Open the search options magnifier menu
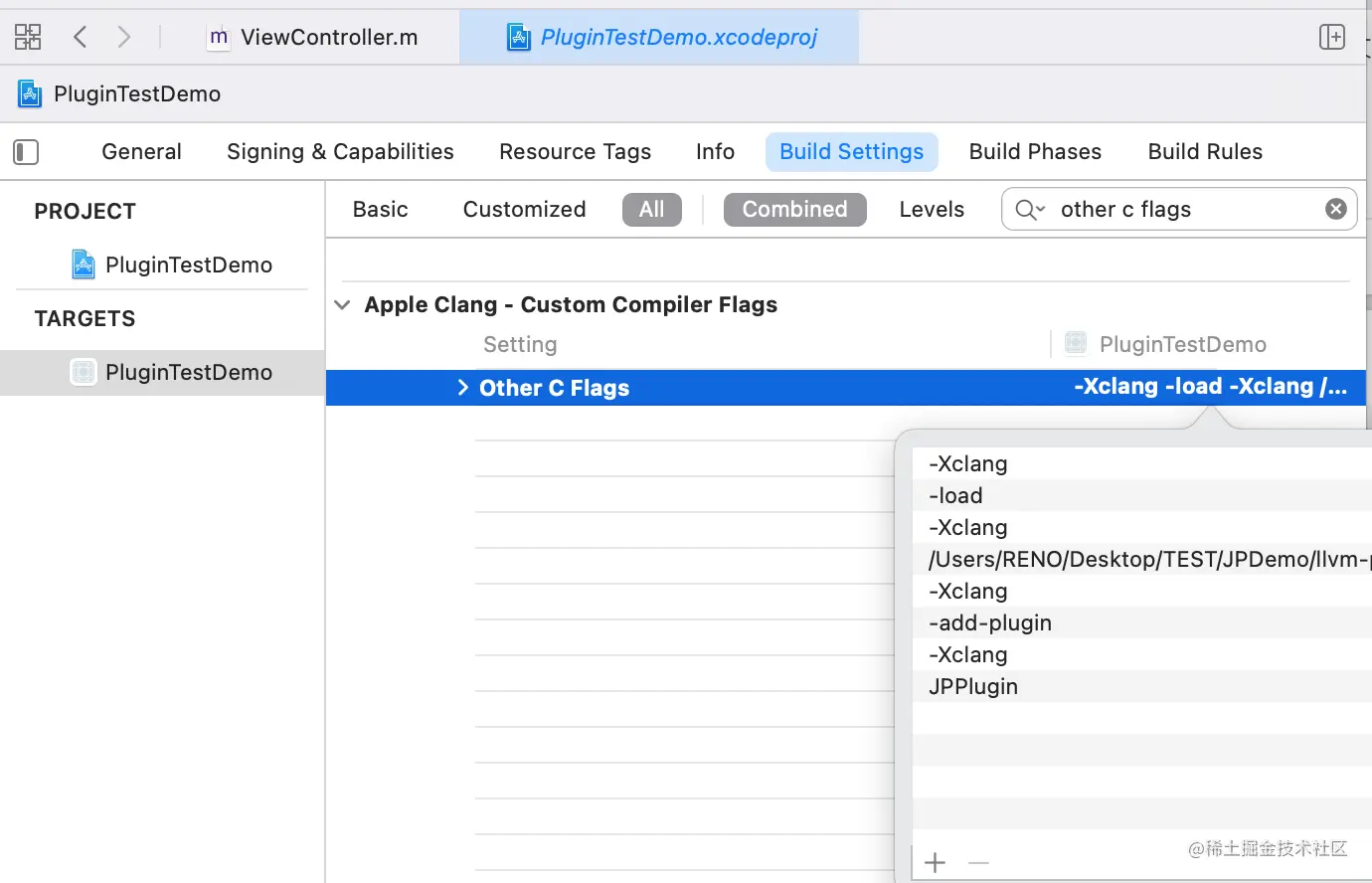This screenshot has height=883, width=1372. [1030, 210]
